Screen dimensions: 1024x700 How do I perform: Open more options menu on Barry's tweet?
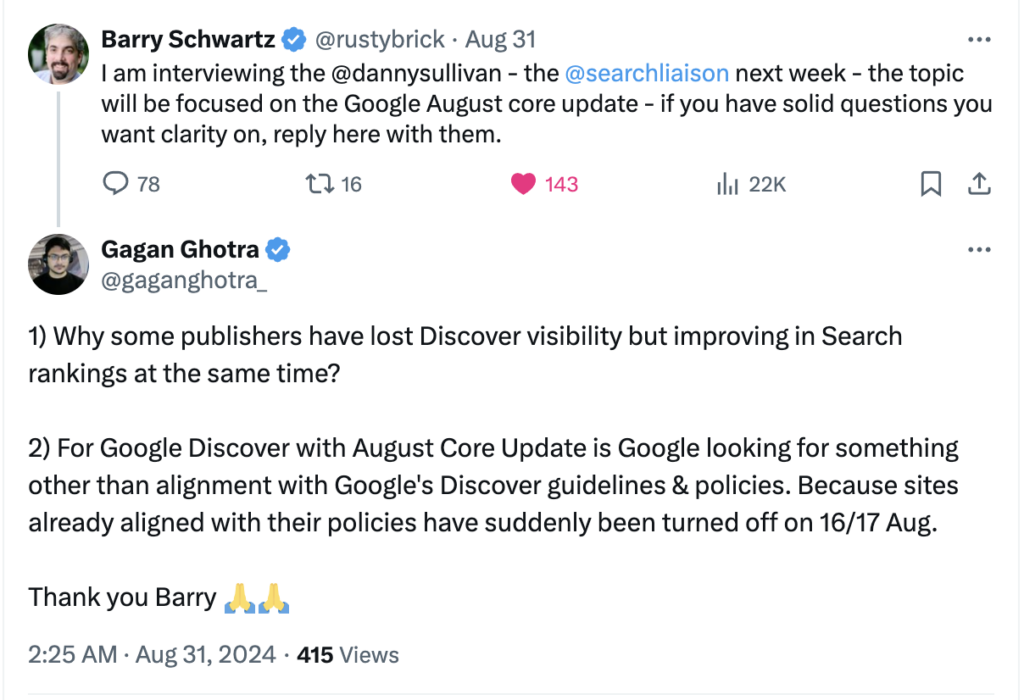[979, 41]
